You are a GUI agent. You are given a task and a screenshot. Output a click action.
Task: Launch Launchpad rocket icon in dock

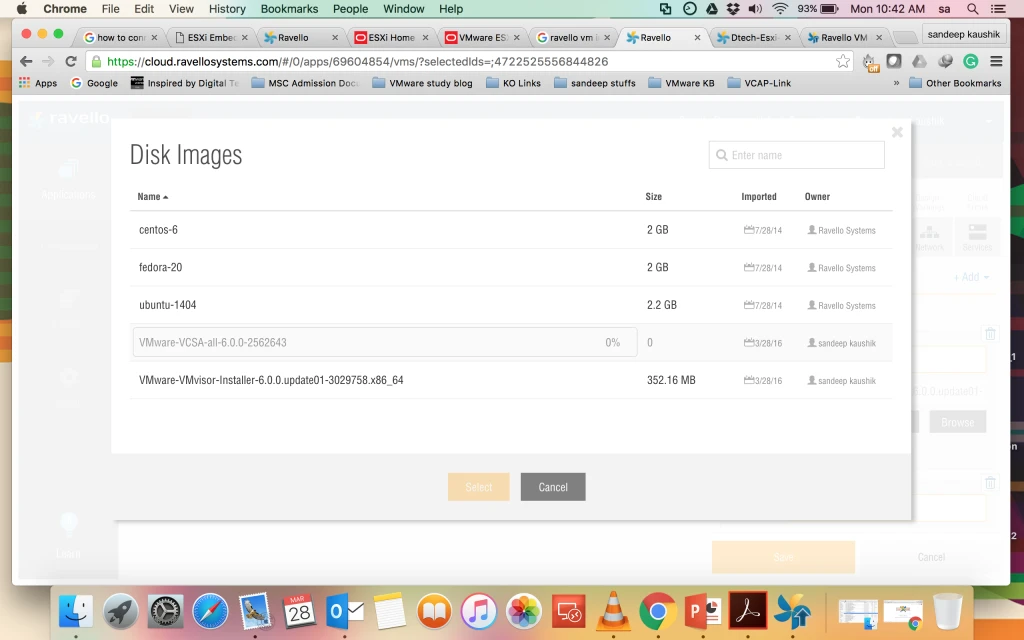(x=120, y=612)
